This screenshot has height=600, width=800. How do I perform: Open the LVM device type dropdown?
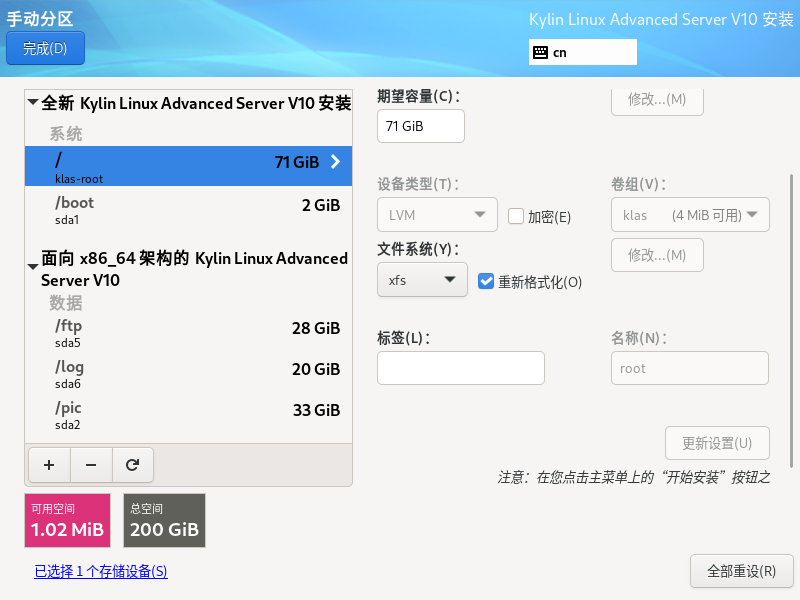(x=437, y=215)
